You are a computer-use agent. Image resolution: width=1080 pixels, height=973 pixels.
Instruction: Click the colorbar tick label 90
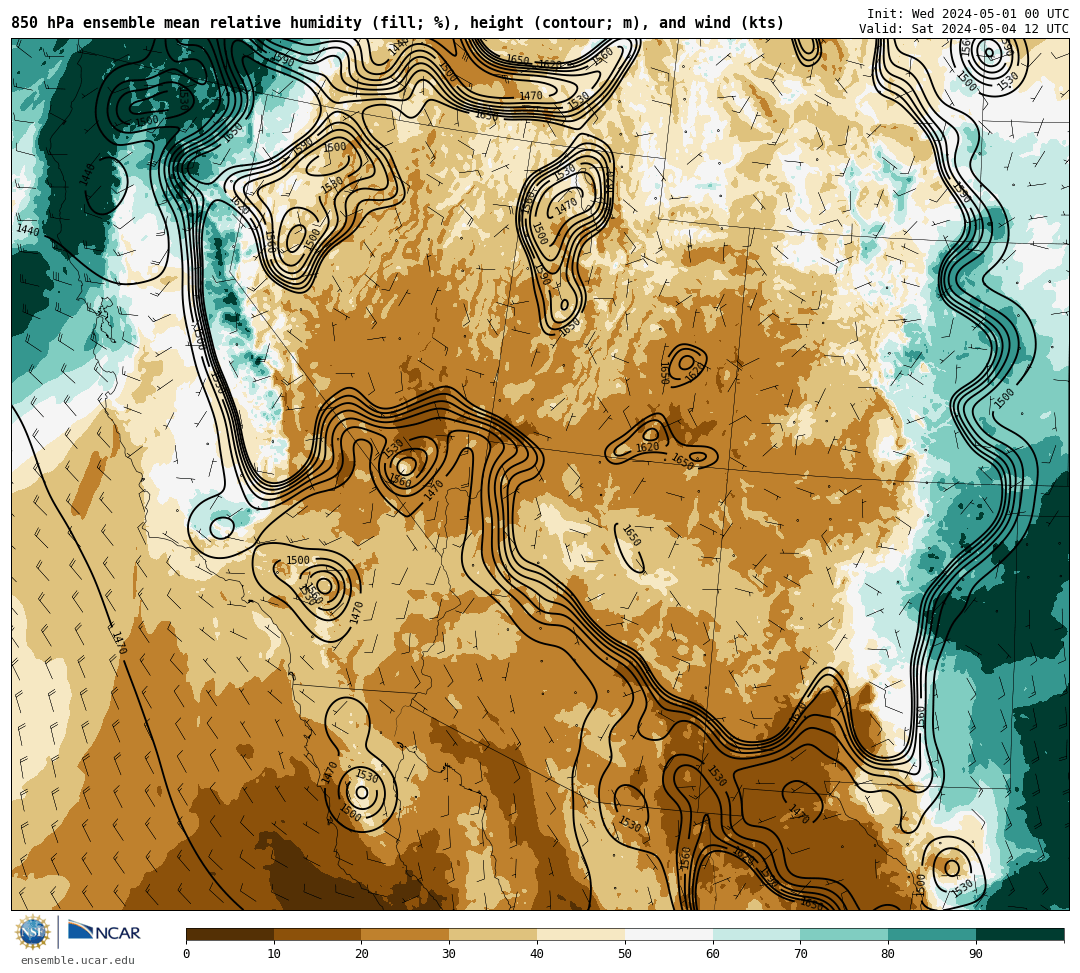(x=976, y=954)
